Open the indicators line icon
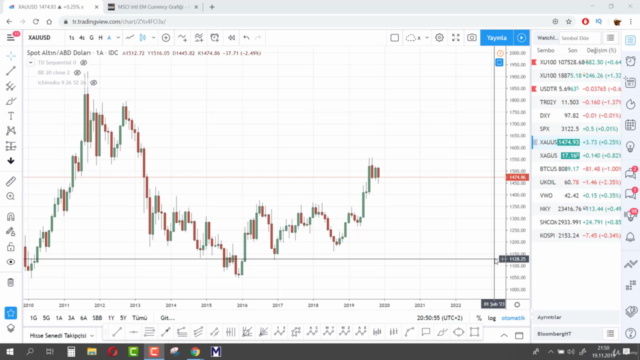 (x=182, y=38)
